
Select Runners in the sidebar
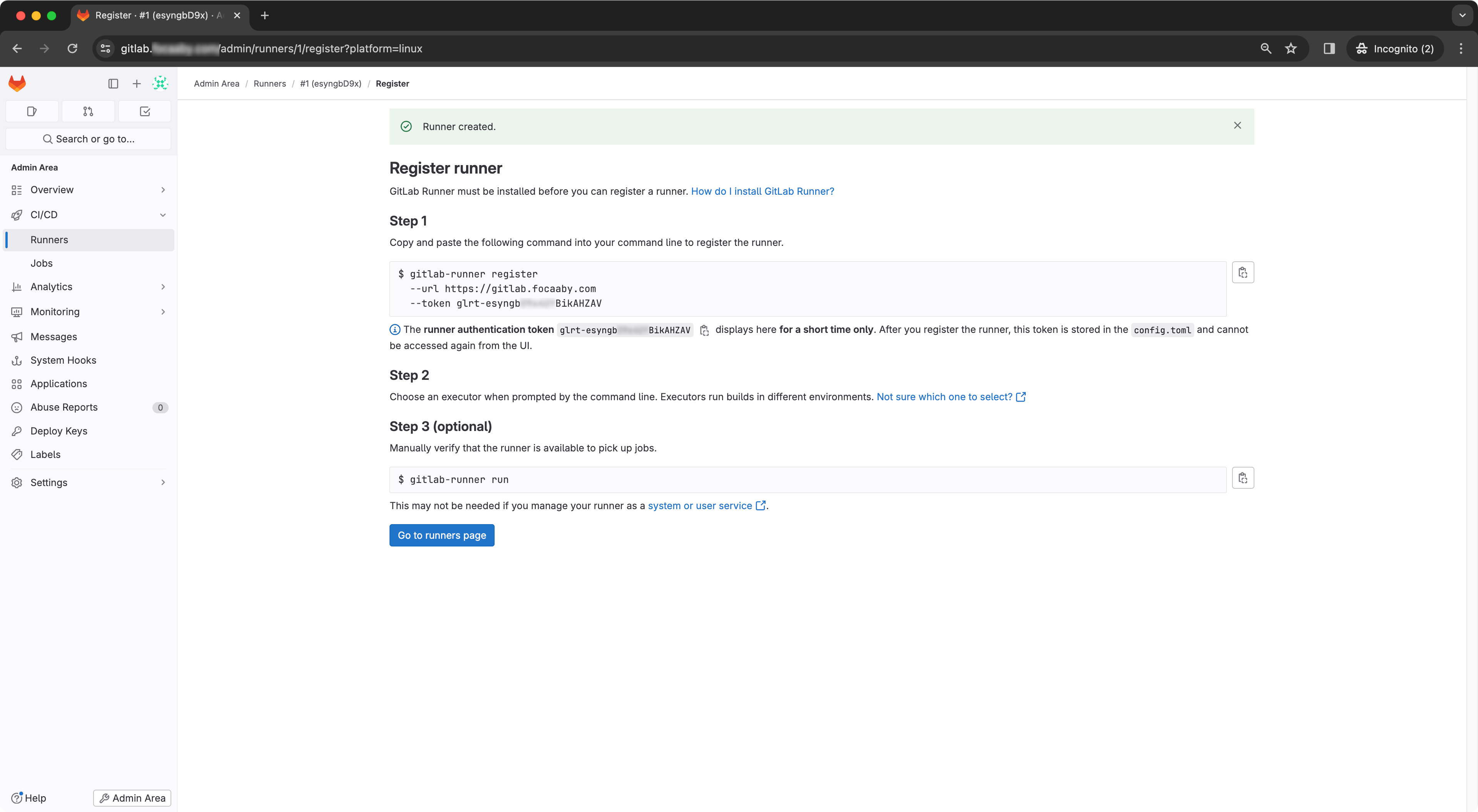coord(89,240)
